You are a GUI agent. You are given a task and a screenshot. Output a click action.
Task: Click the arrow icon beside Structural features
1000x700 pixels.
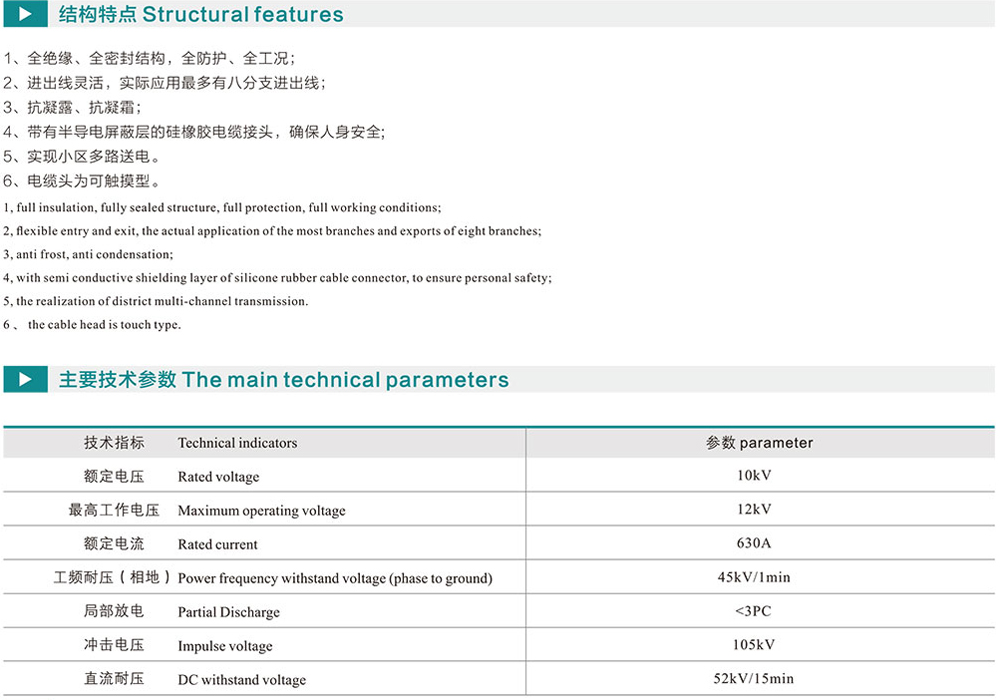coord(25,14)
